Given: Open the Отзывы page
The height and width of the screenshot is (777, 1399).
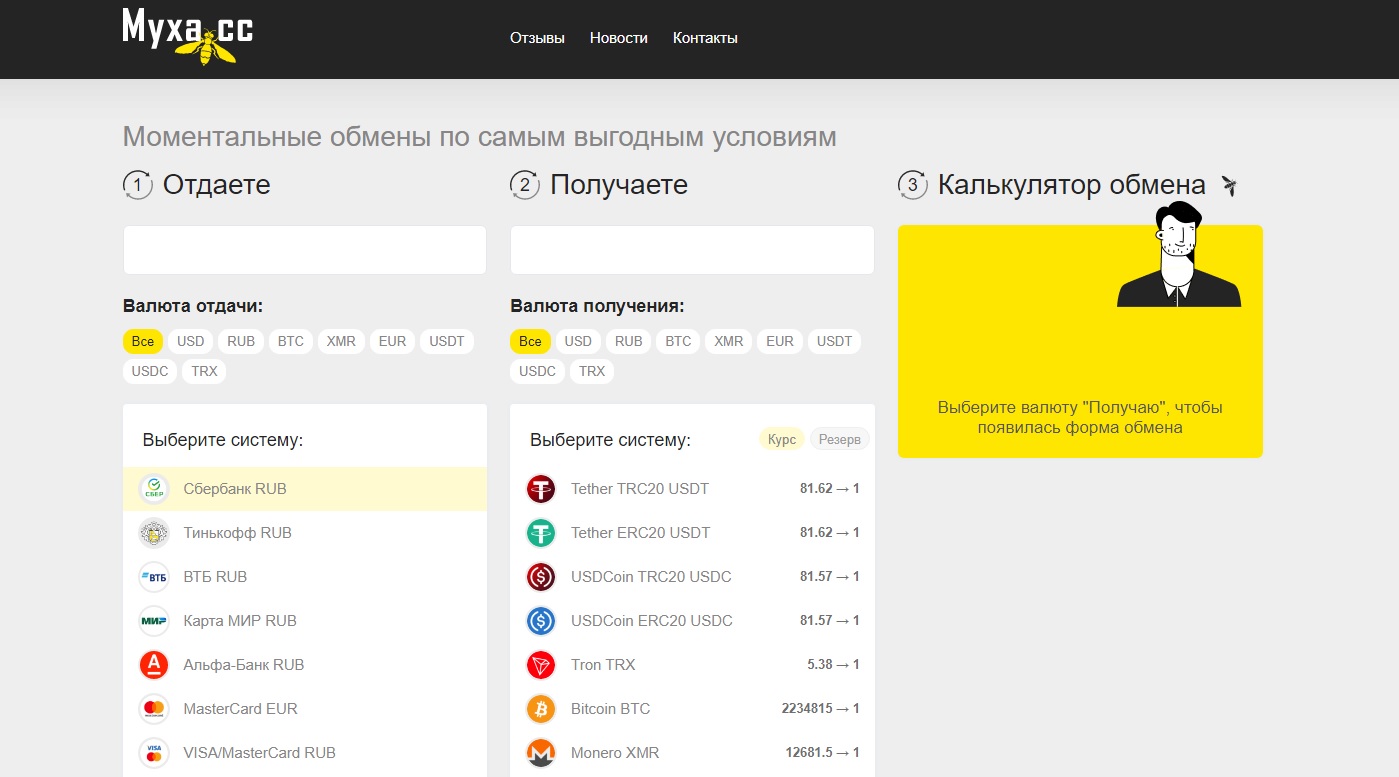Looking at the screenshot, I should pyautogui.click(x=537, y=38).
